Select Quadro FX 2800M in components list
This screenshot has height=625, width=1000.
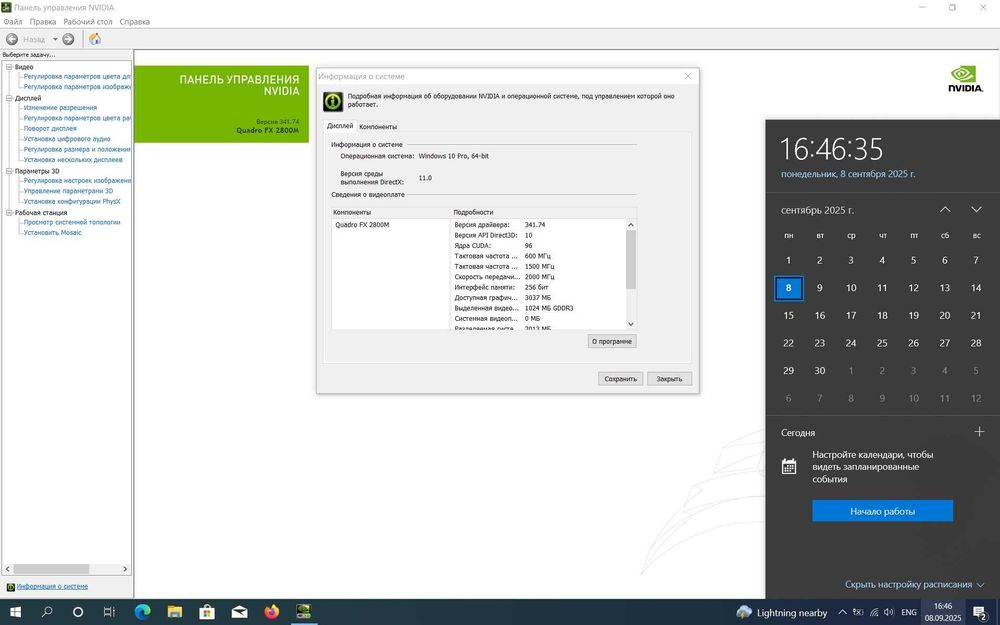(362, 224)
